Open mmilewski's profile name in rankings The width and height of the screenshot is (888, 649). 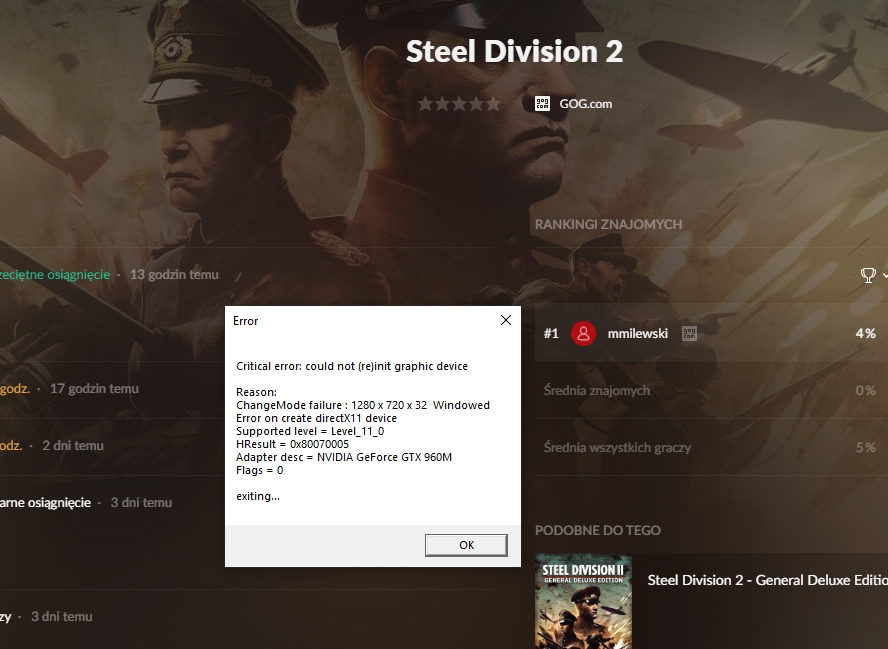tap(638, 334)
